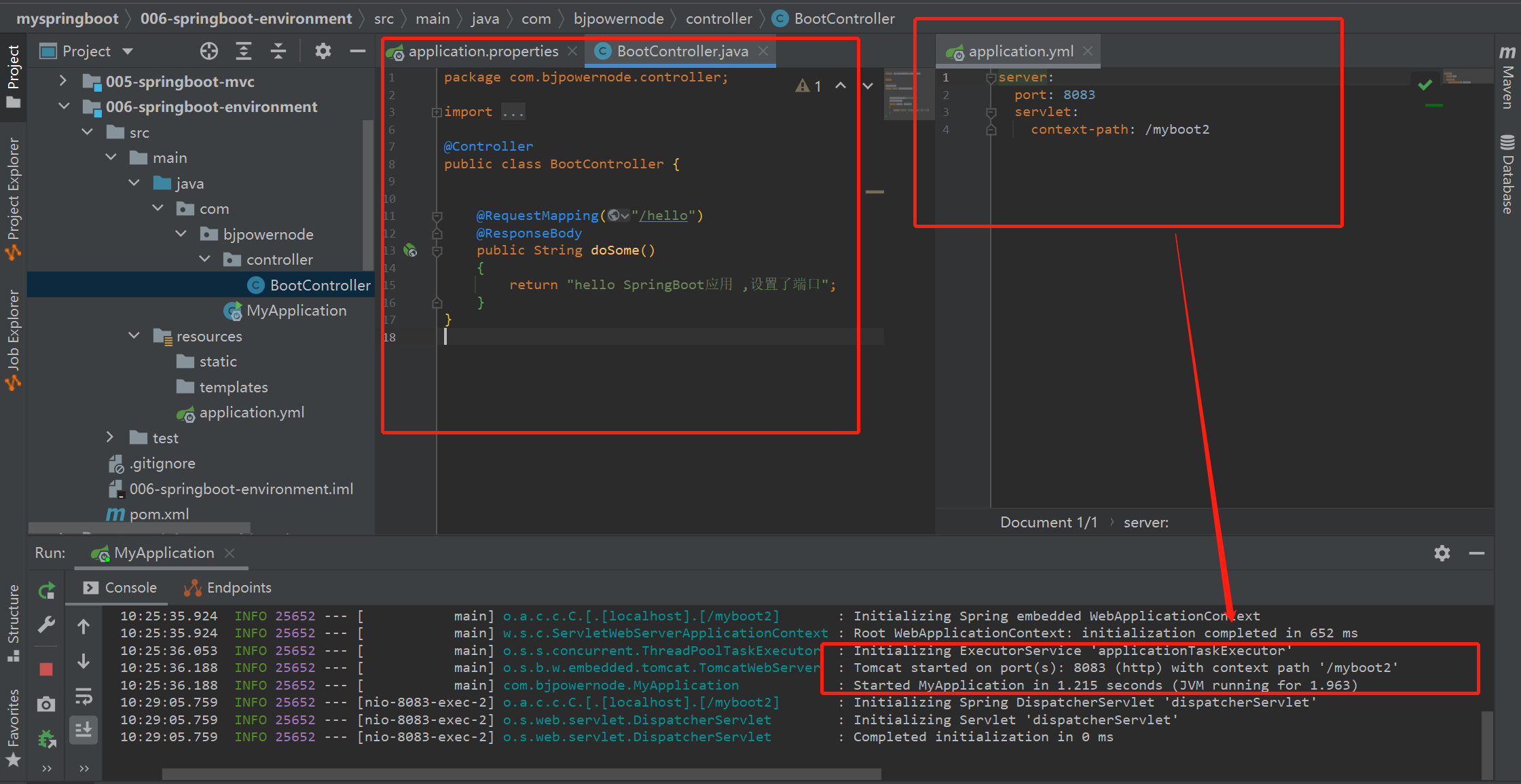1521x784 pixels.
Task: Click the camera dump threads icon
Action: coord(46,704)
